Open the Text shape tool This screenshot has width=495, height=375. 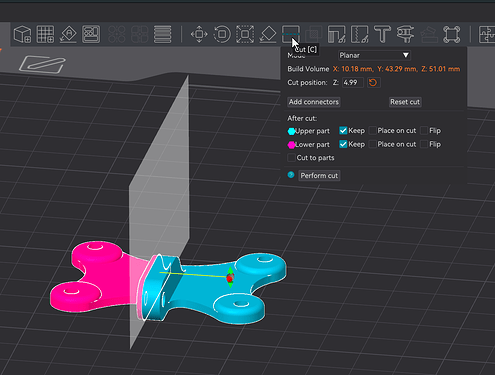pyautogui.click(x=382, y=34)
